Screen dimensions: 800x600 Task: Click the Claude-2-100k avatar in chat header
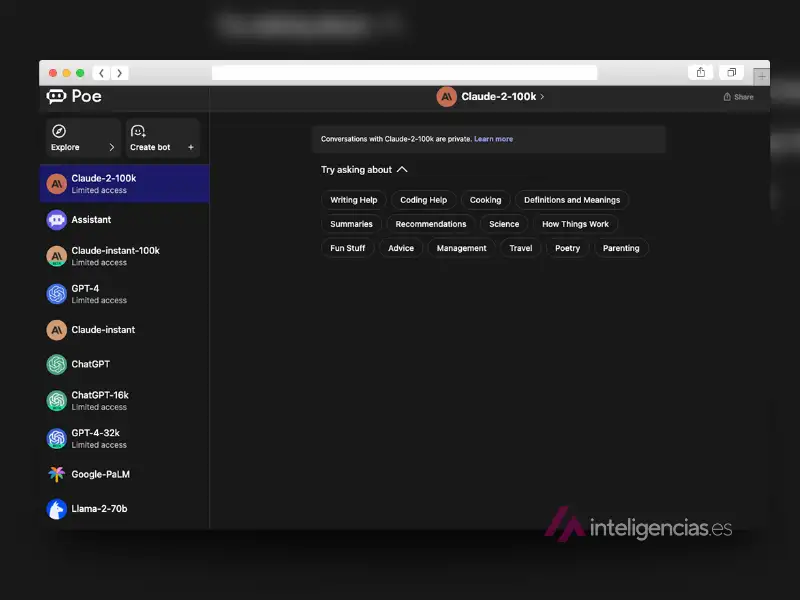click(x=446, y=97)
